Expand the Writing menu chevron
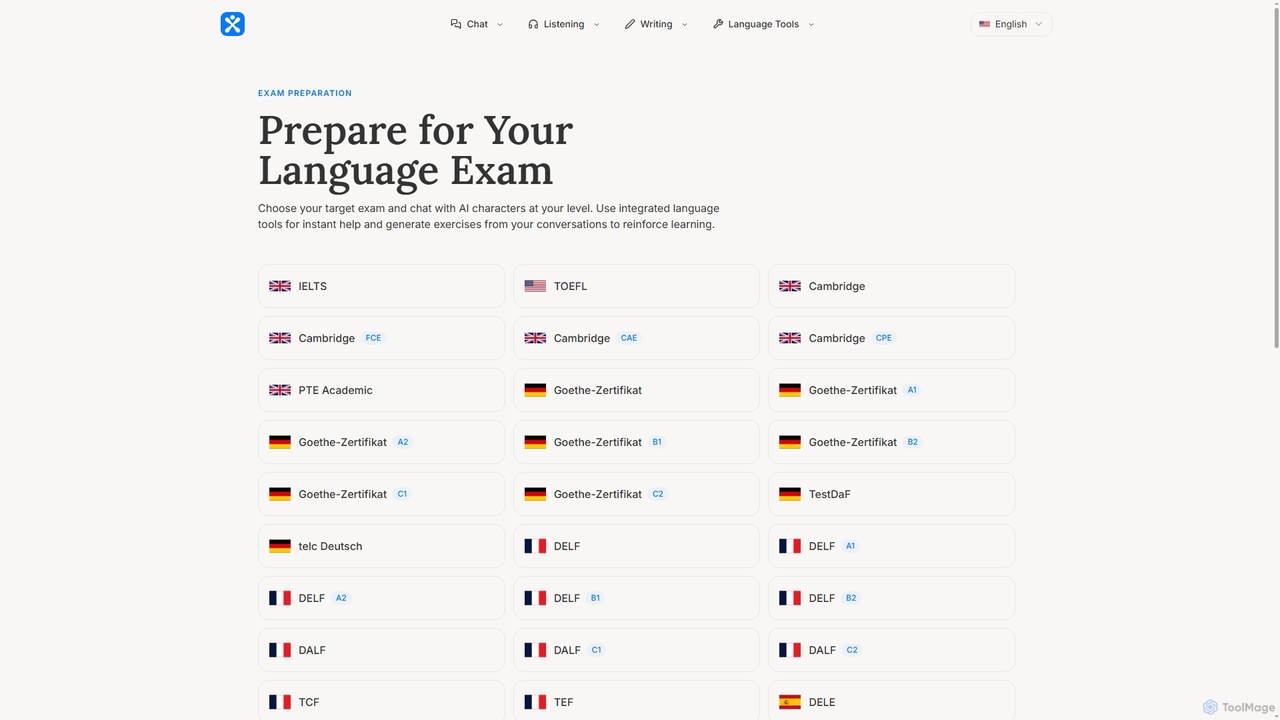Image resolution: width=1280 pixels, height=720 pixels. click(x=684, y=24)
